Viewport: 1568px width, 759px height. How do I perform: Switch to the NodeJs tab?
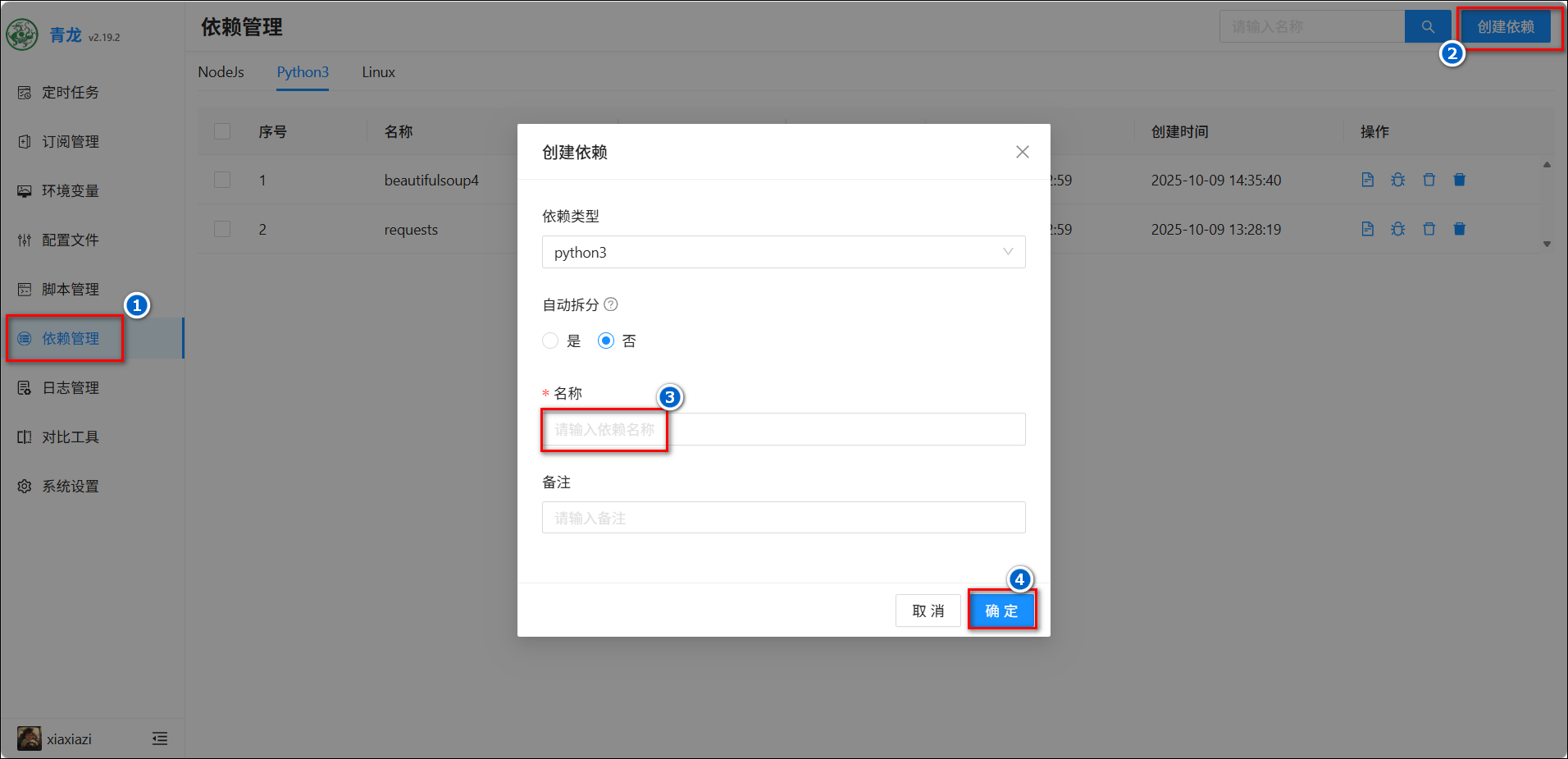(x=221, y=72)
